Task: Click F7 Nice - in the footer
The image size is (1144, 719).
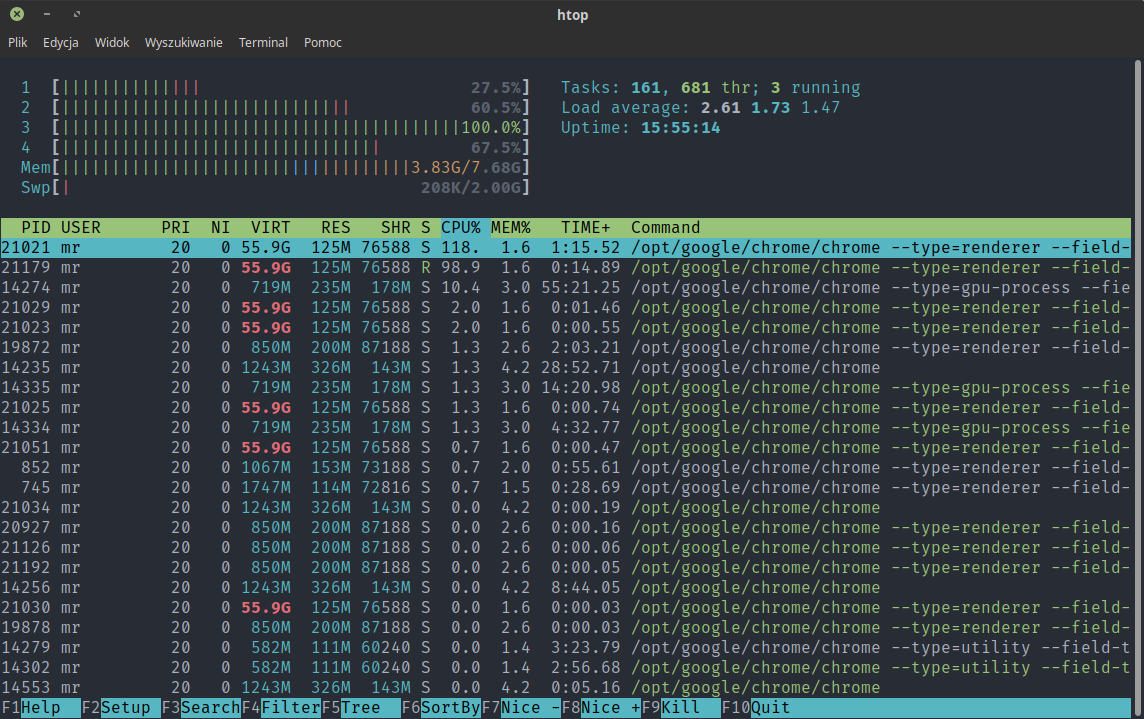Action: coord(521,707)
